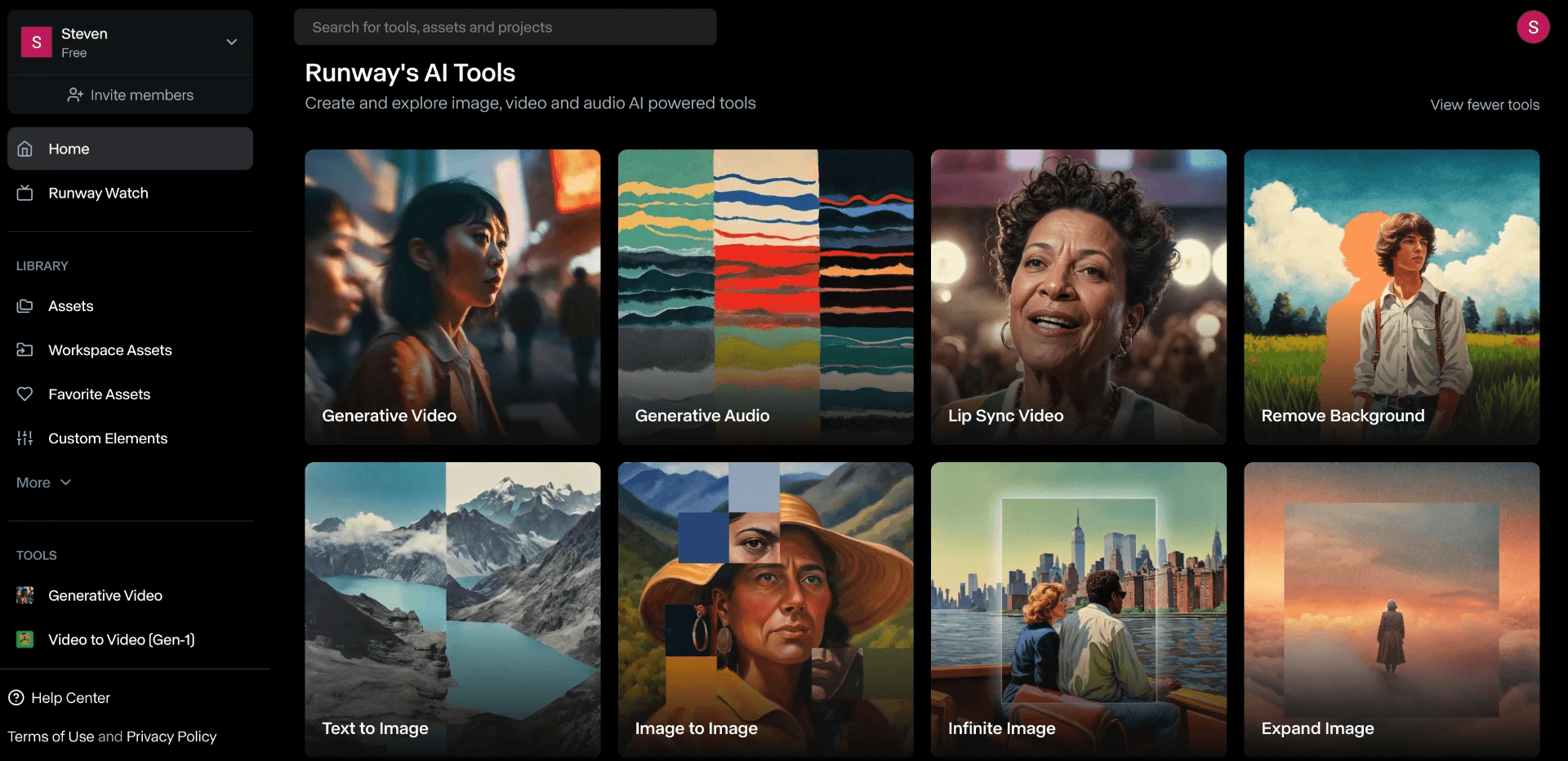Click the Invite members button
Screen dimensions: 1568x761
coord(130,95)
